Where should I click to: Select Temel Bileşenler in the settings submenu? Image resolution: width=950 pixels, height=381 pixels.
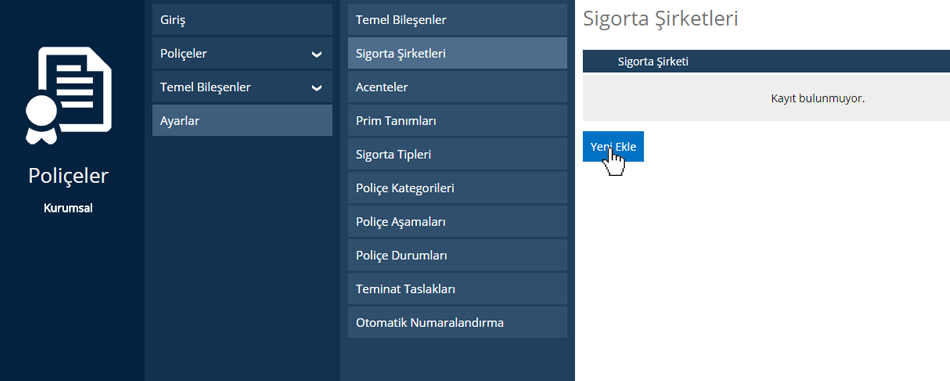point(457,19)
